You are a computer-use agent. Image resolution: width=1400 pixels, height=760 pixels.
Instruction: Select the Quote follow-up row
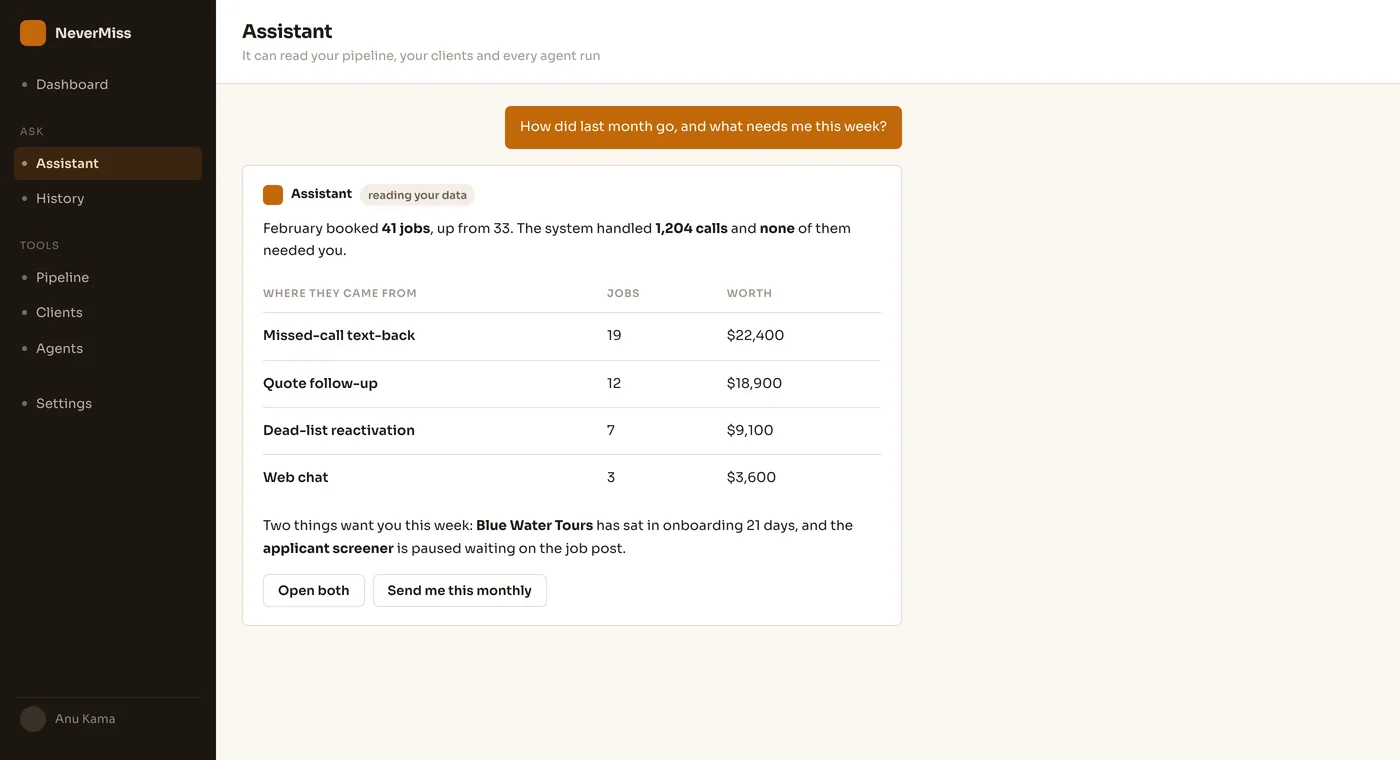click(x=572, y=384)
